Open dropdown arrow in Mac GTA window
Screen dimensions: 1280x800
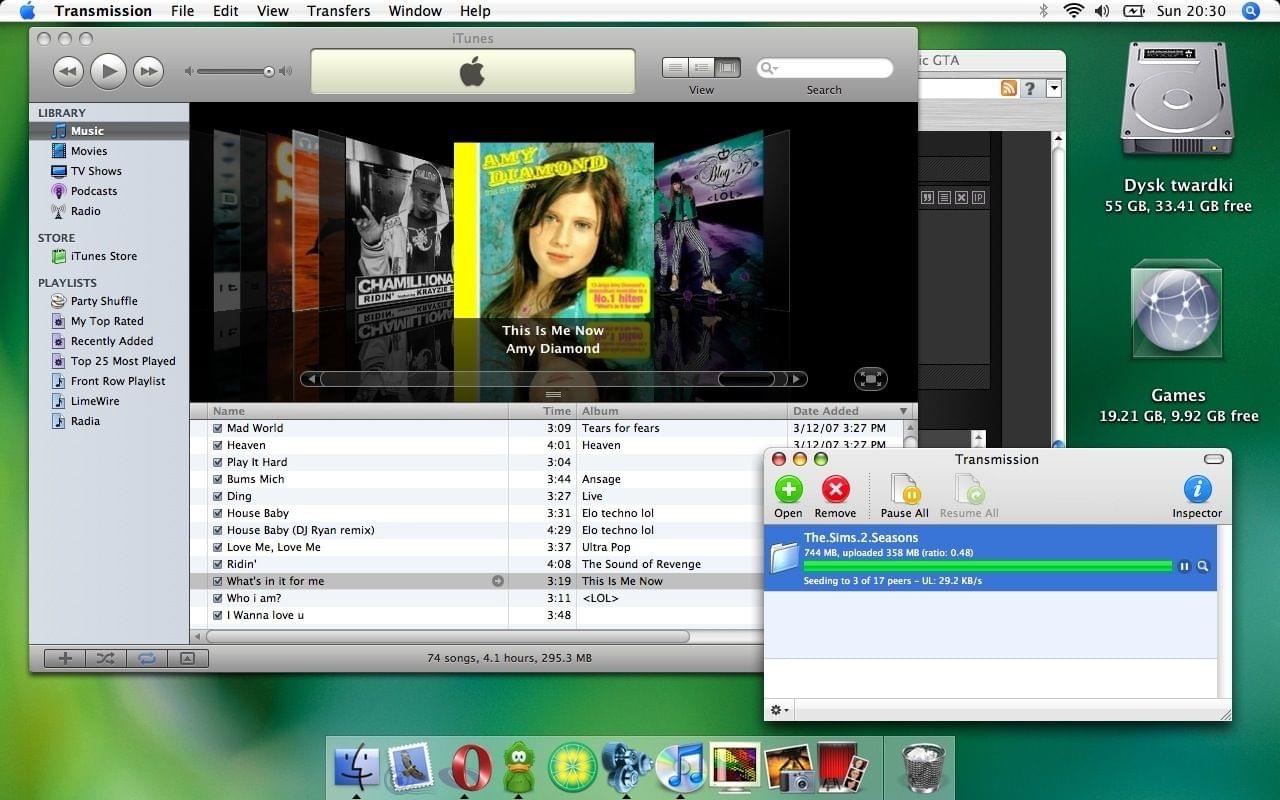(x=1053, y=89)
